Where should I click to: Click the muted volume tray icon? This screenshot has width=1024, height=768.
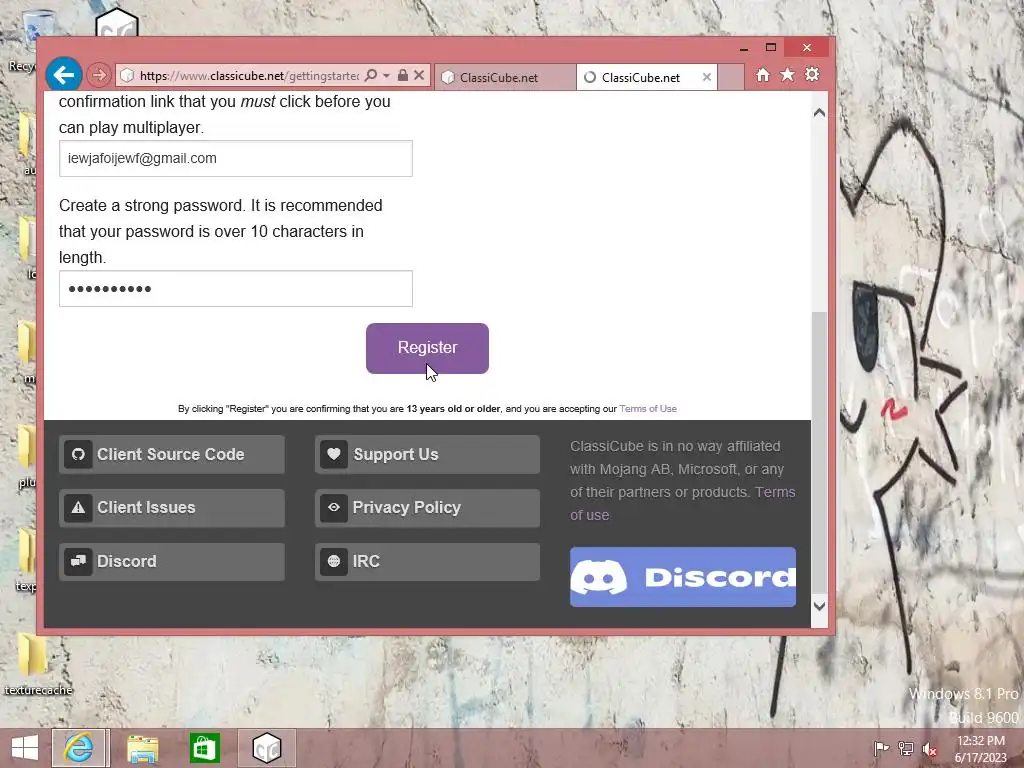tap(930, 749)
